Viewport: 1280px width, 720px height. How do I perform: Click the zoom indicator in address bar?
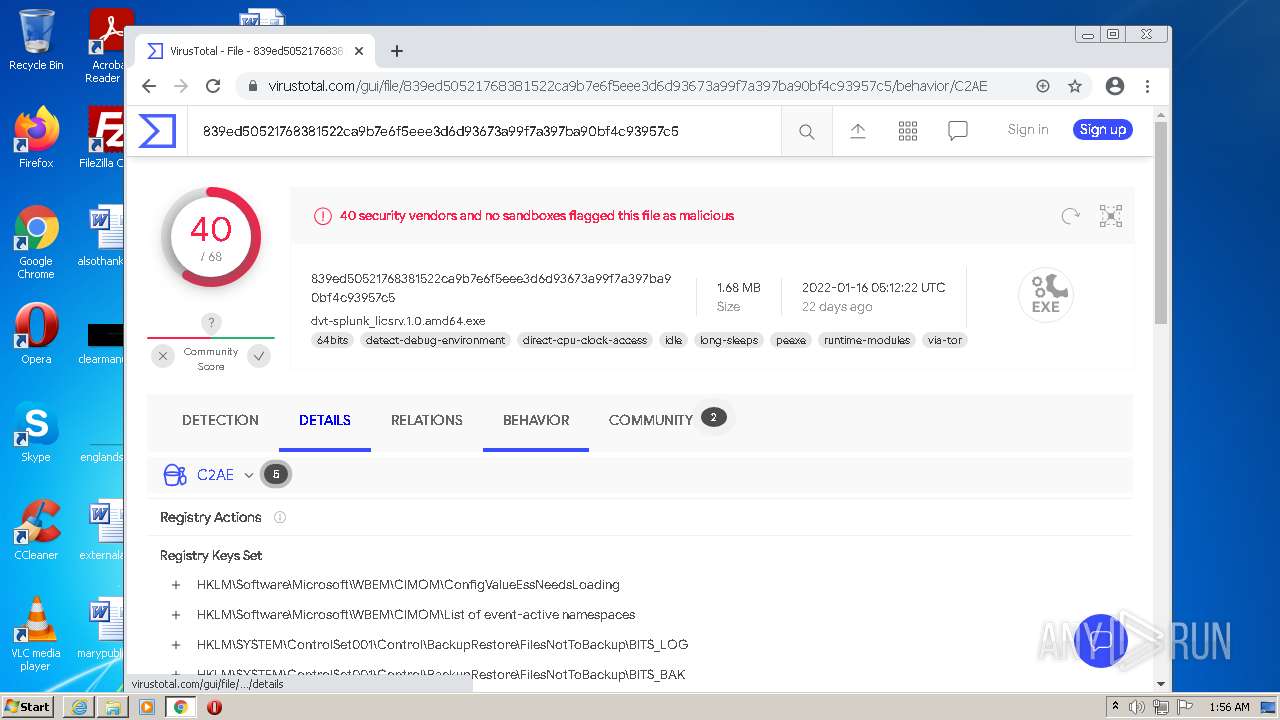click(1043, 86)
